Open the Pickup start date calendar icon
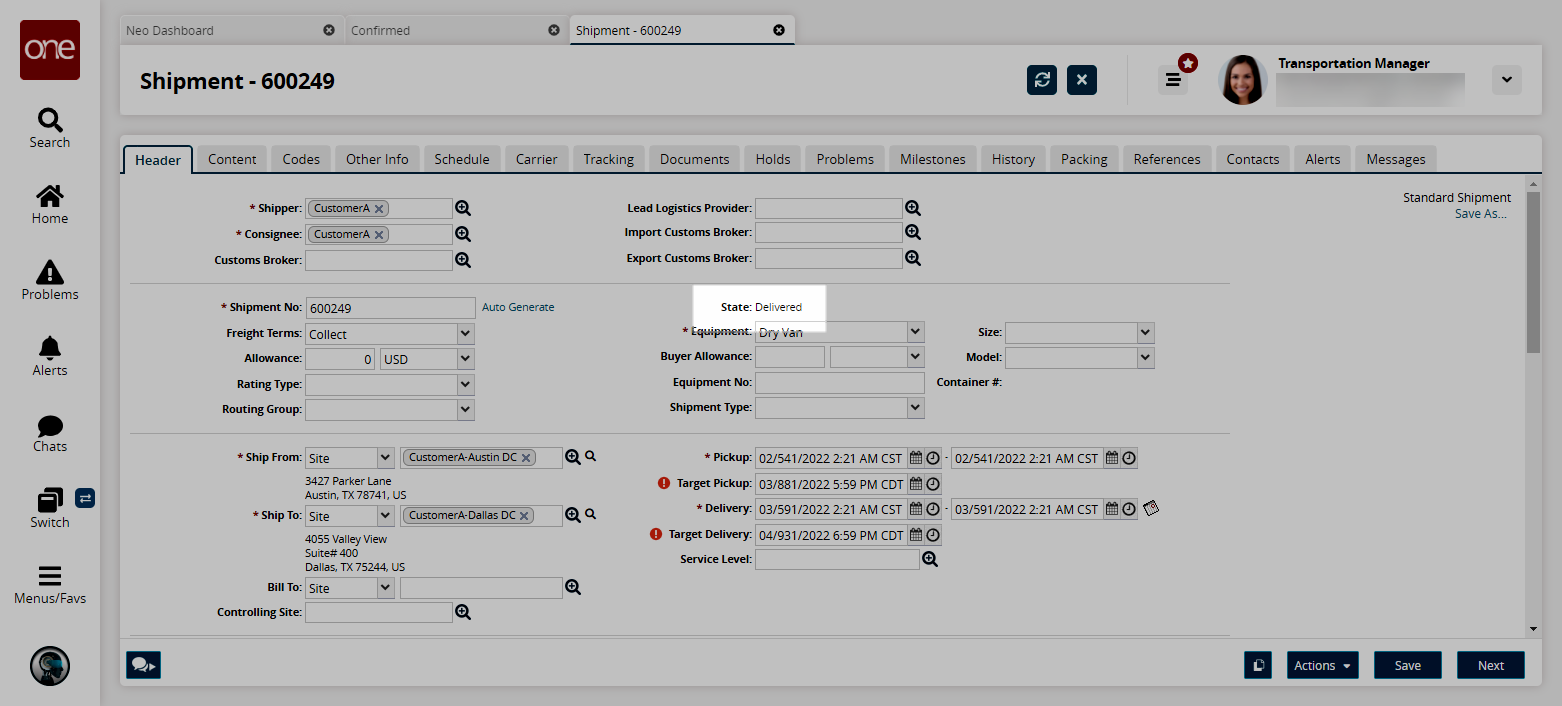 point(915,458)
